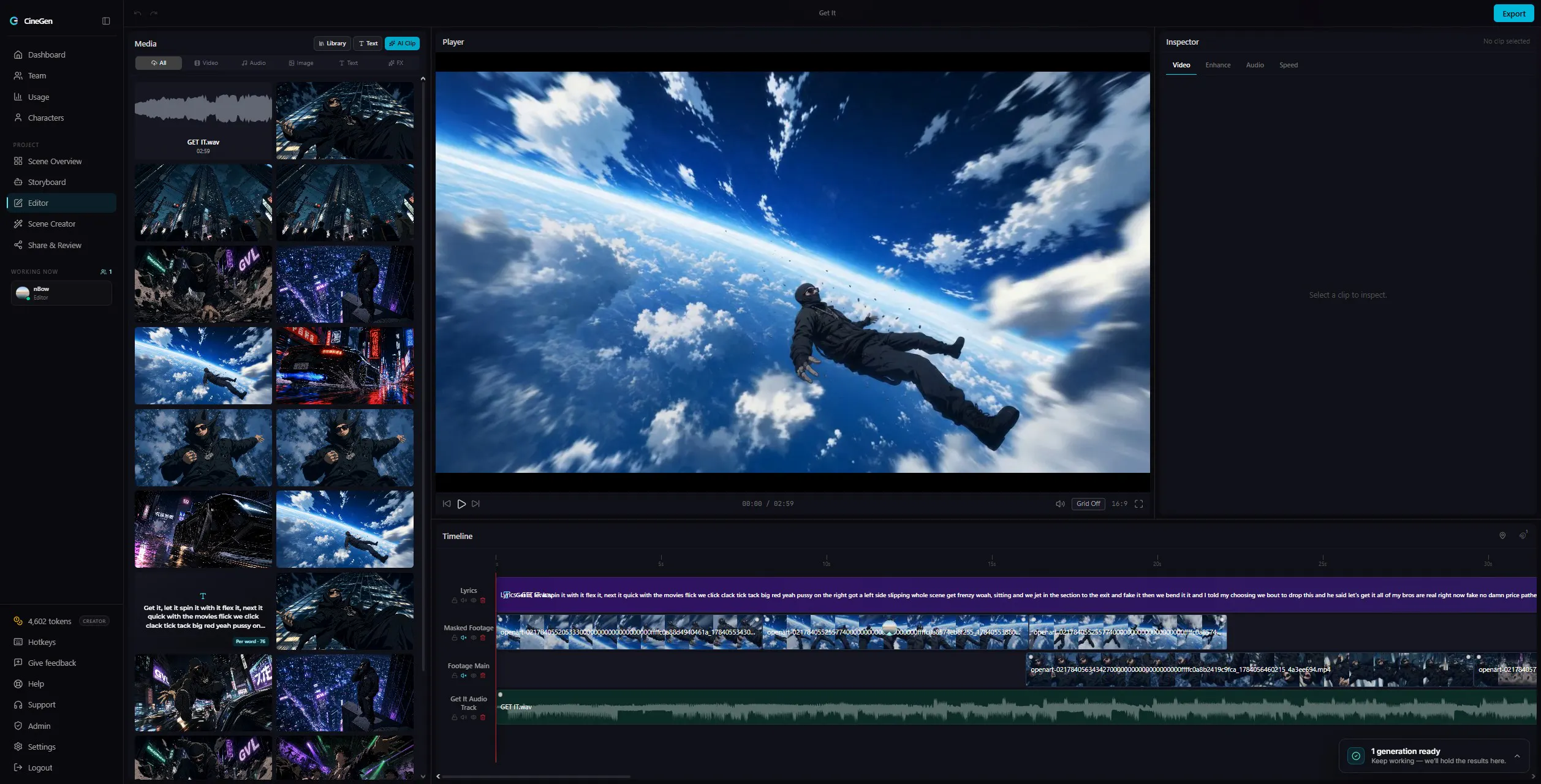Filter media by Audio
This screenshot has width=1541, height=784.
(x=253, y=63)
